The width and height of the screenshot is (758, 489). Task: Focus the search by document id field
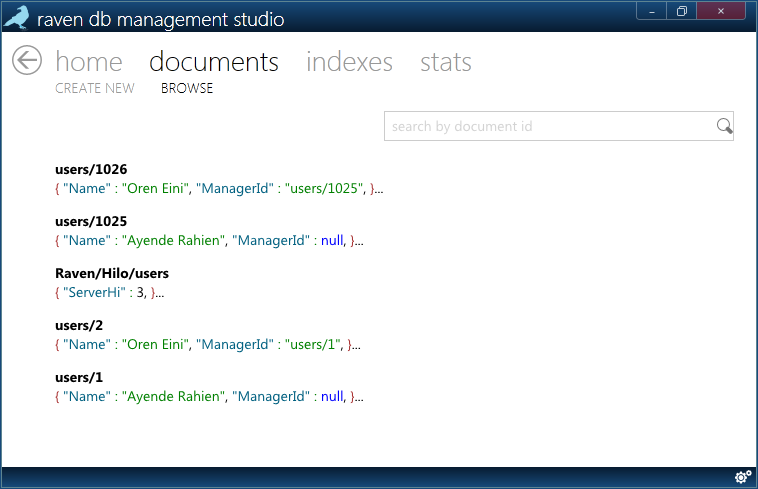(x=559, y=126)
